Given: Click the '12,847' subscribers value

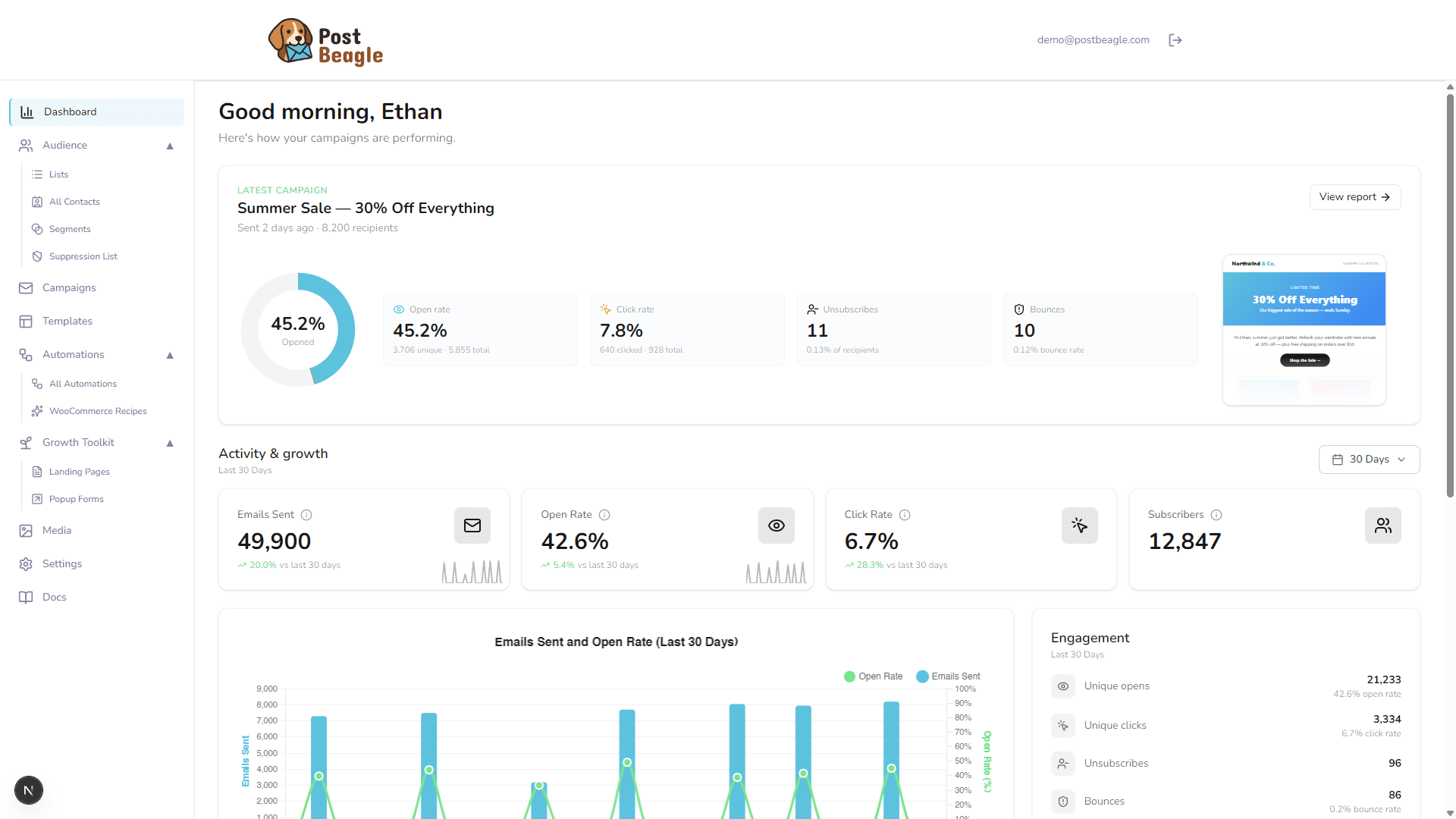Looking at the screenshot, I should [x=1185, y=541].
